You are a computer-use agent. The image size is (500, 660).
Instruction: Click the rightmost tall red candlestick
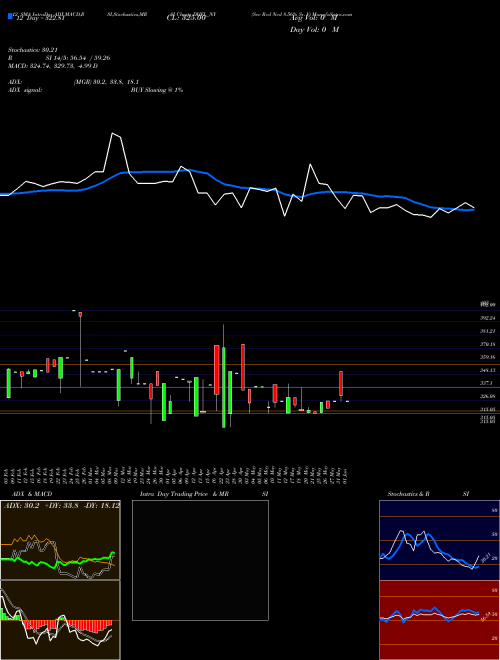341,384
